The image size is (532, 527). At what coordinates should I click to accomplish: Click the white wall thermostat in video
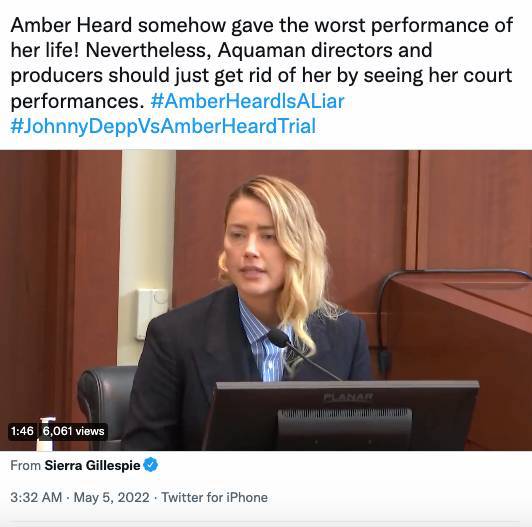[152, 314]
